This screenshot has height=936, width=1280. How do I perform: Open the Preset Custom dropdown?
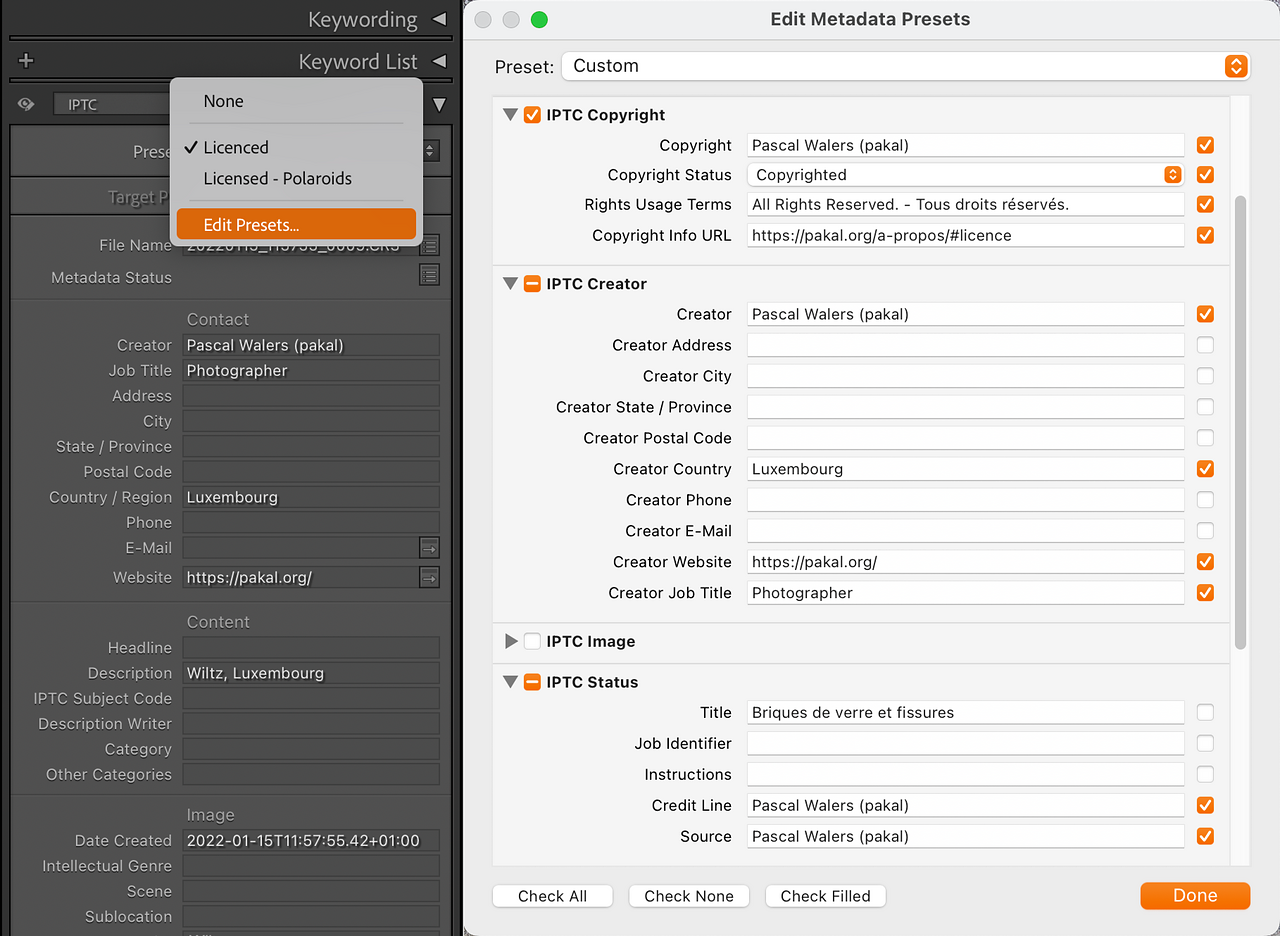tap(1236, 66)
